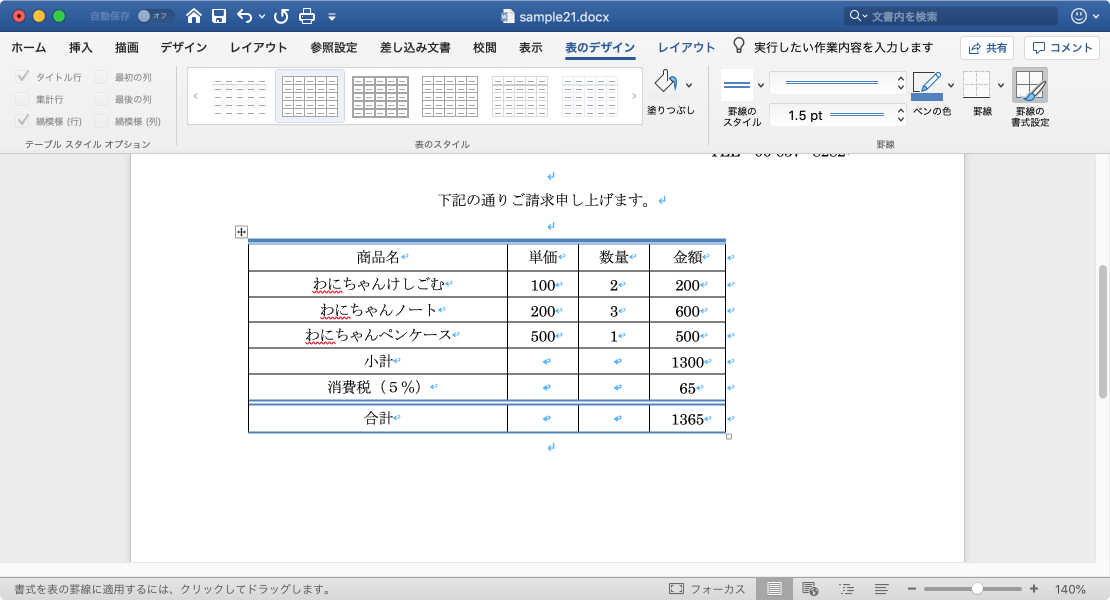Click the vertical scrollbar thumb

click(1102, 331)
